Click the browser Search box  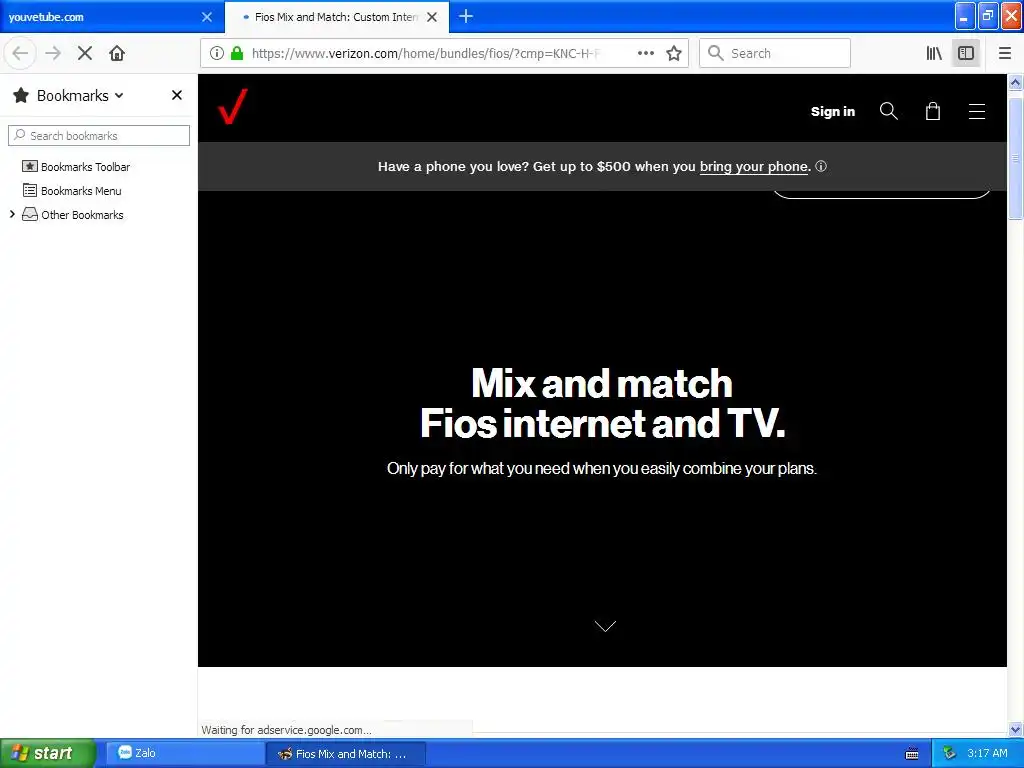click(x=775, y=53)
